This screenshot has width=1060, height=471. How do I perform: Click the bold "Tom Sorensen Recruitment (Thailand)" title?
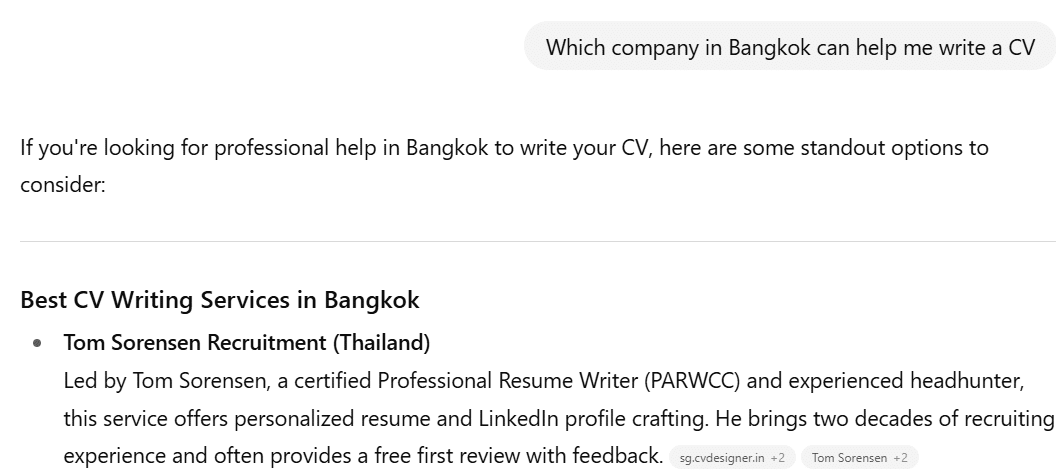pos(247,343)
